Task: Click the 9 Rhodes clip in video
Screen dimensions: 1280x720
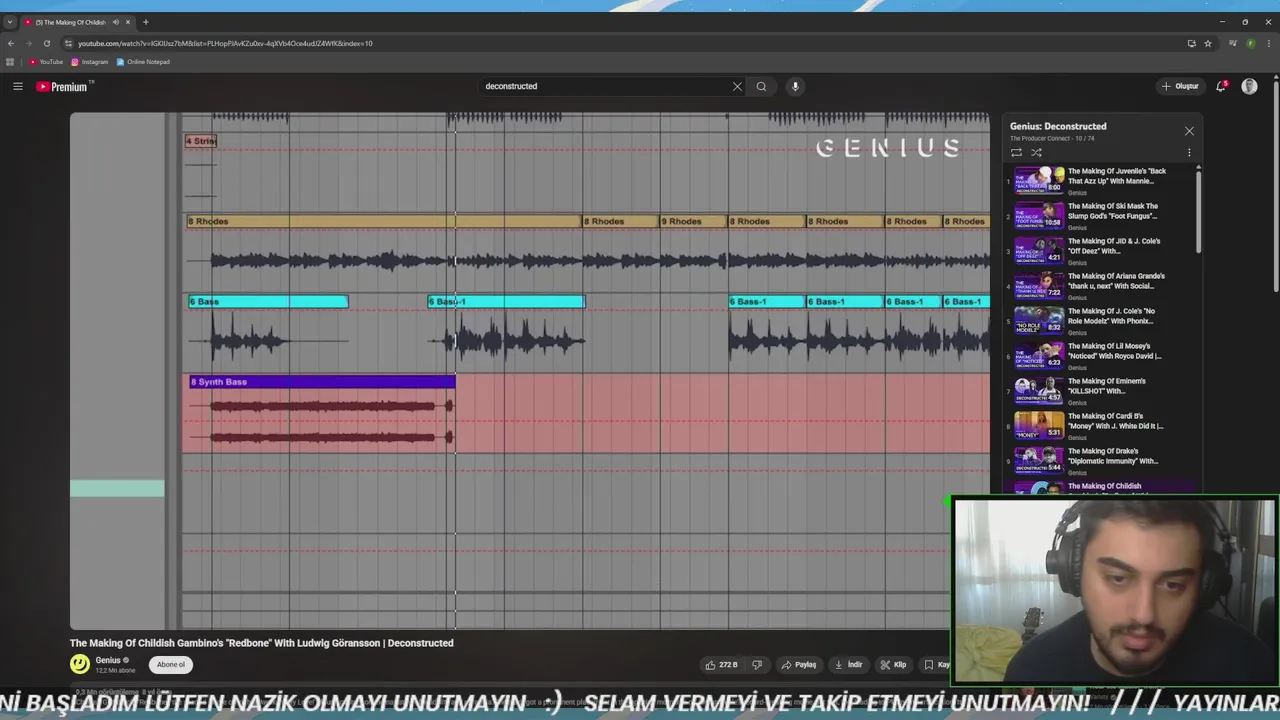Action: pyautogui.click(x=693, y=222)
